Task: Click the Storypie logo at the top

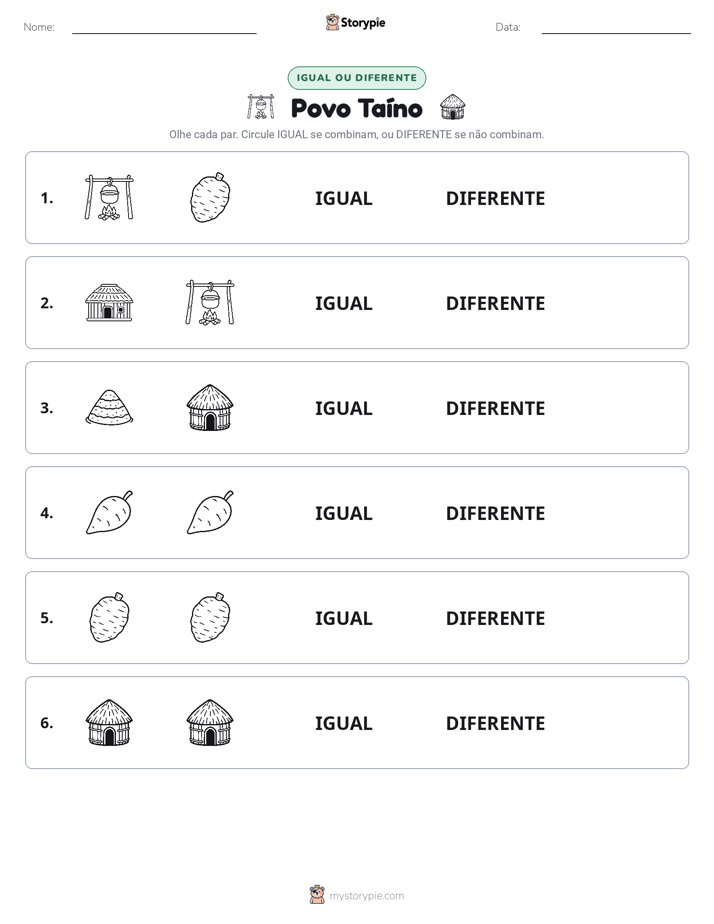Action: [356, 22]
